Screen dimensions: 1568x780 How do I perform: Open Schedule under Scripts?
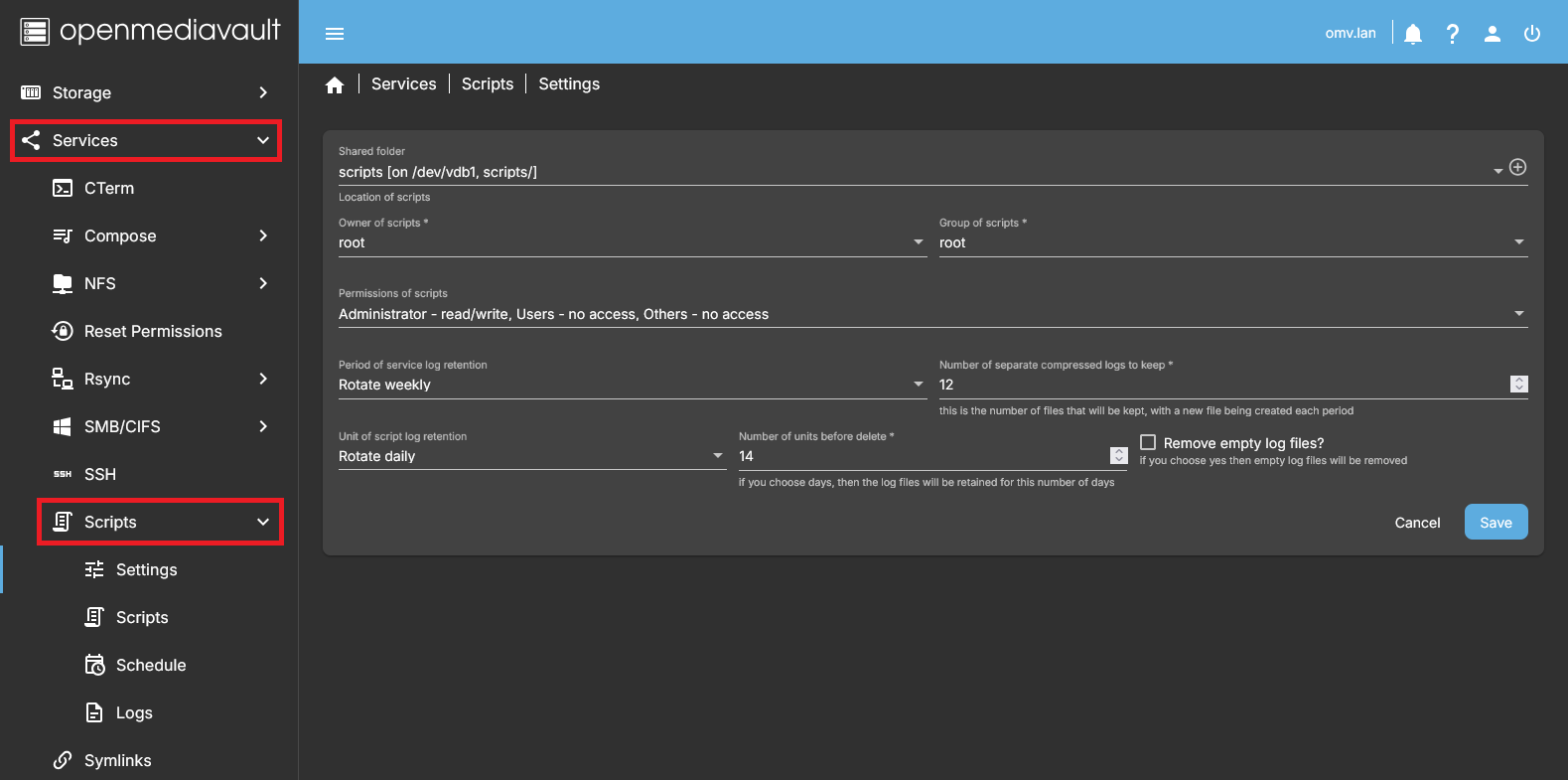(151, 665)
